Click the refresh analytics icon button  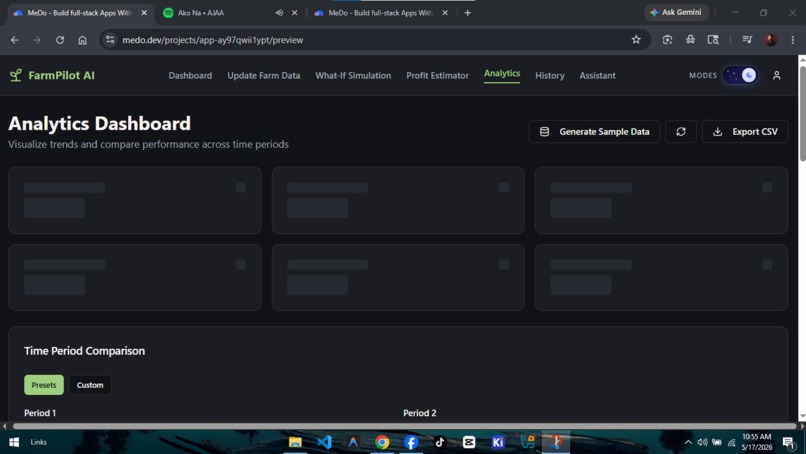click(681, 132)
